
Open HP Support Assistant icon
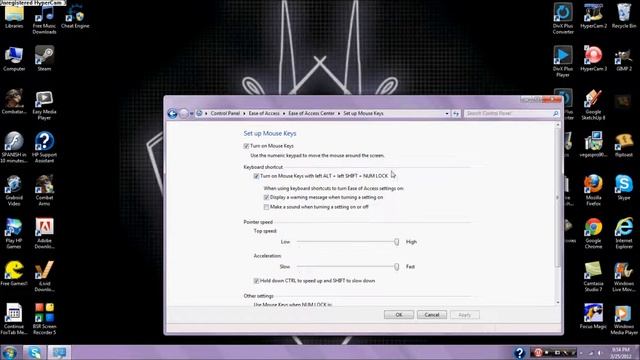coord(44,148)
